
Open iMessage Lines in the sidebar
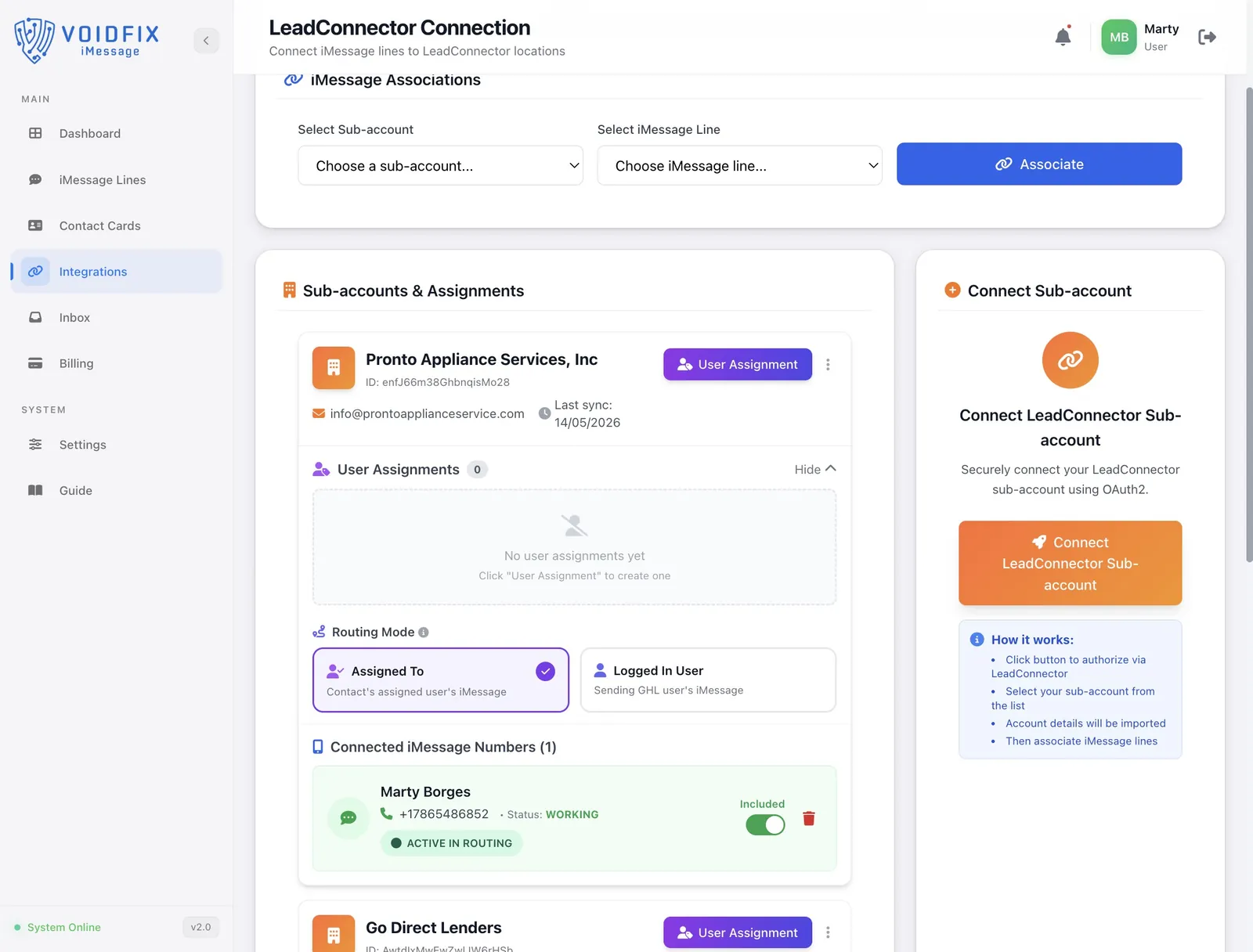pyautogui.click(x=117, y=179)
